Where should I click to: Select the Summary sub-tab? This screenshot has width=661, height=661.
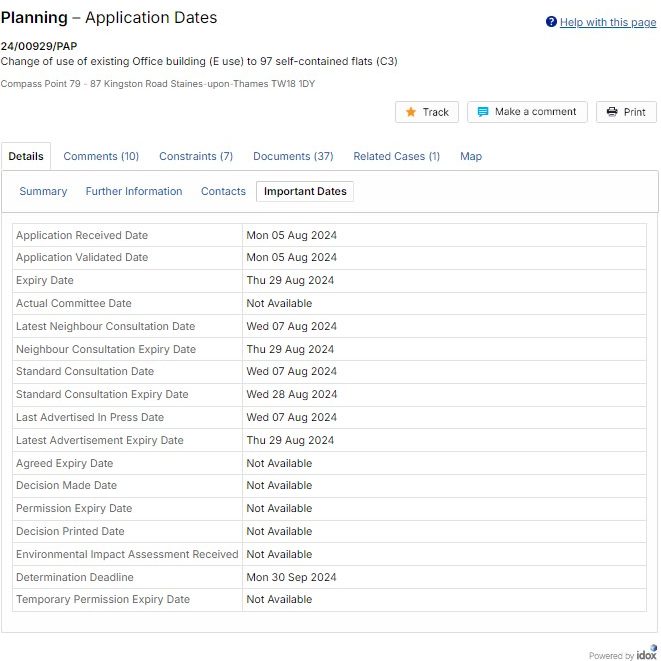coord(43,191)
